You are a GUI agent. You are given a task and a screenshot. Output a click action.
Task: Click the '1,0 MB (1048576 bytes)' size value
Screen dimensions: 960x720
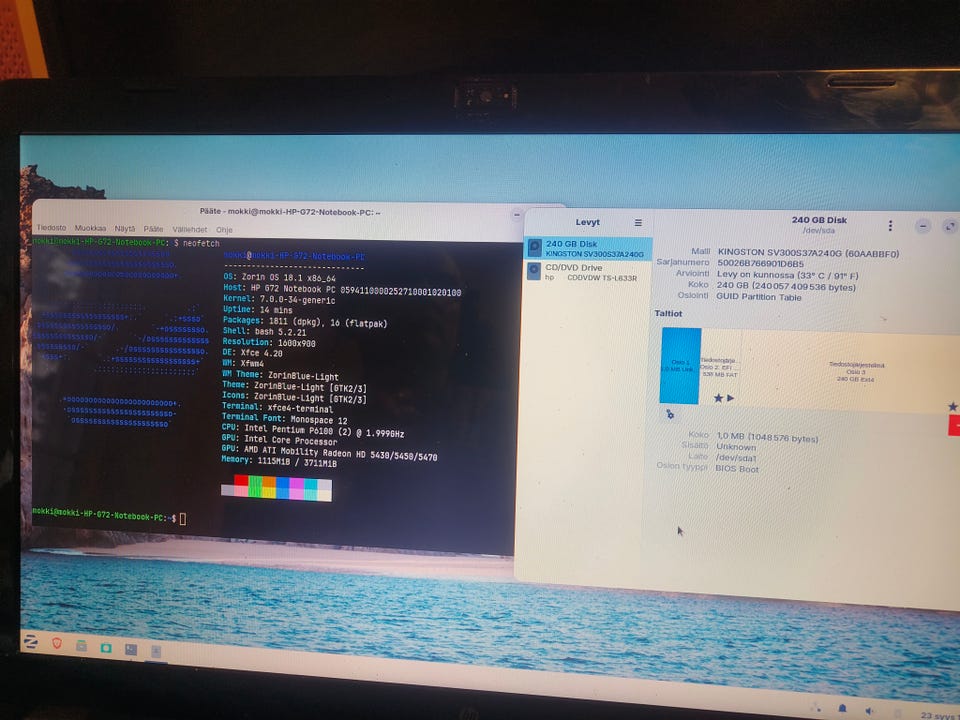coord(767,437)
